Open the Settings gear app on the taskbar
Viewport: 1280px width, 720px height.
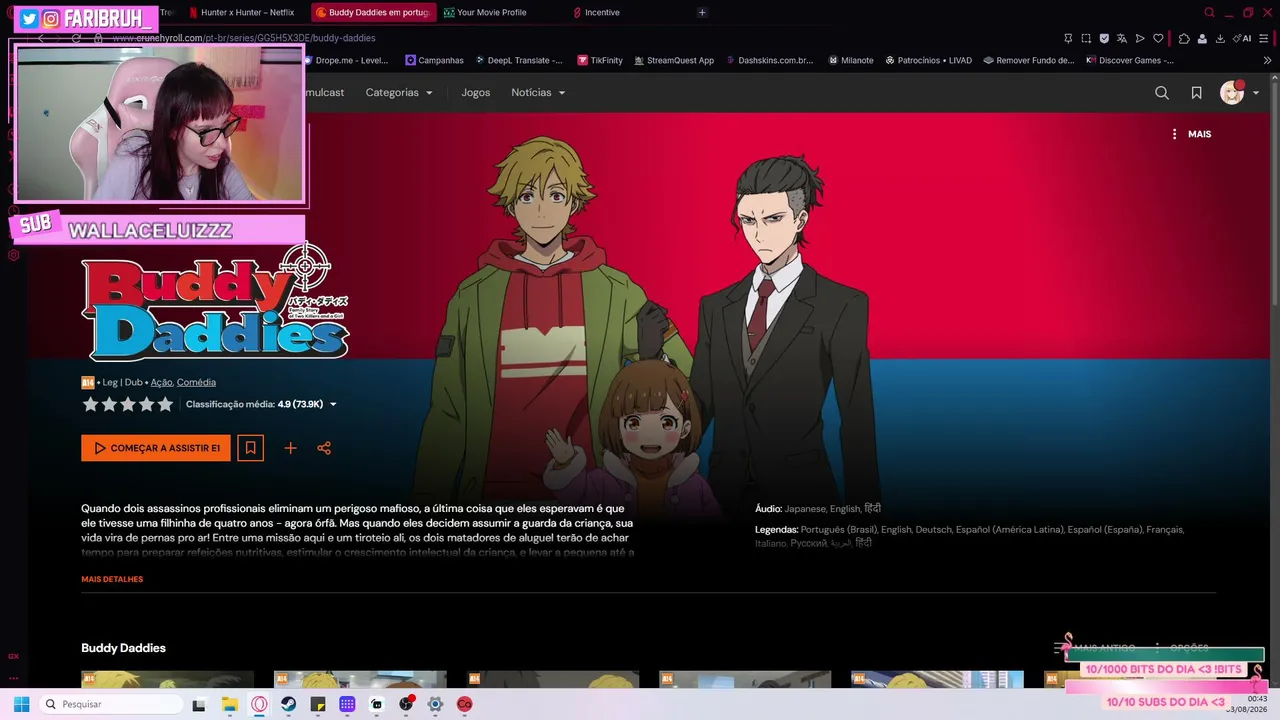(x=435, y=704)
